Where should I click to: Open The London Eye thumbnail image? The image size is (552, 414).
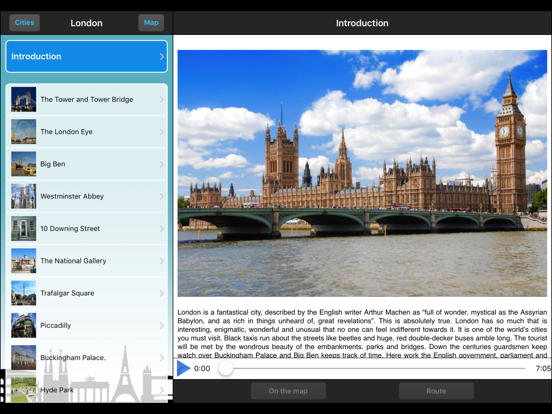(x=24, y=132)
